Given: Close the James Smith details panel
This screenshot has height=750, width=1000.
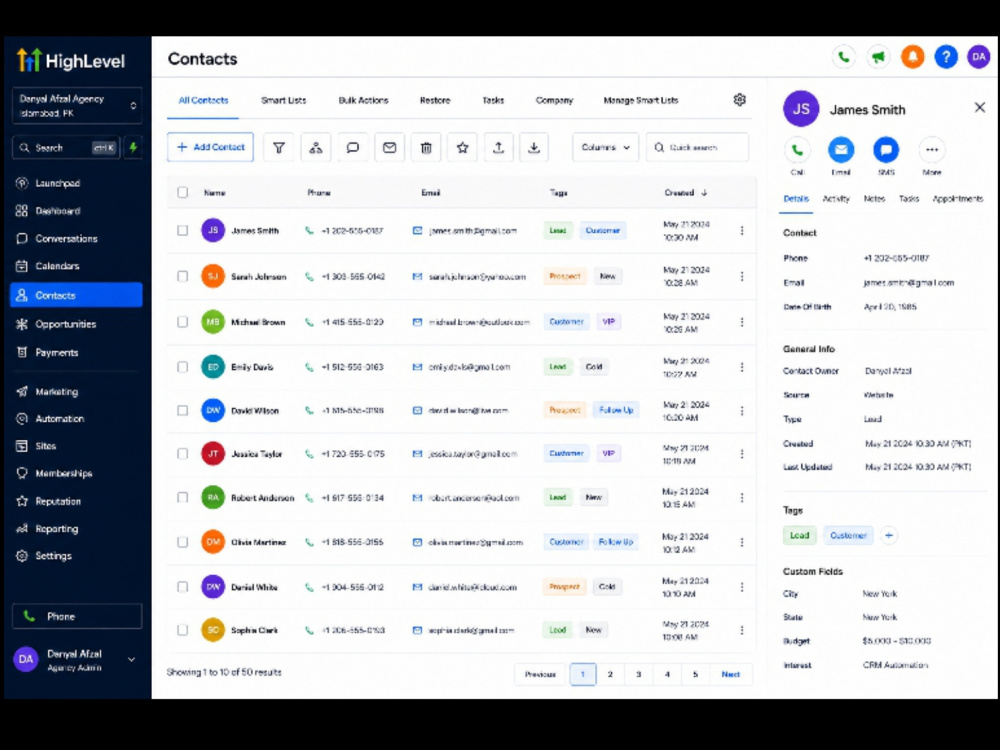Looking at the screenshot, I should click(980, 107).
